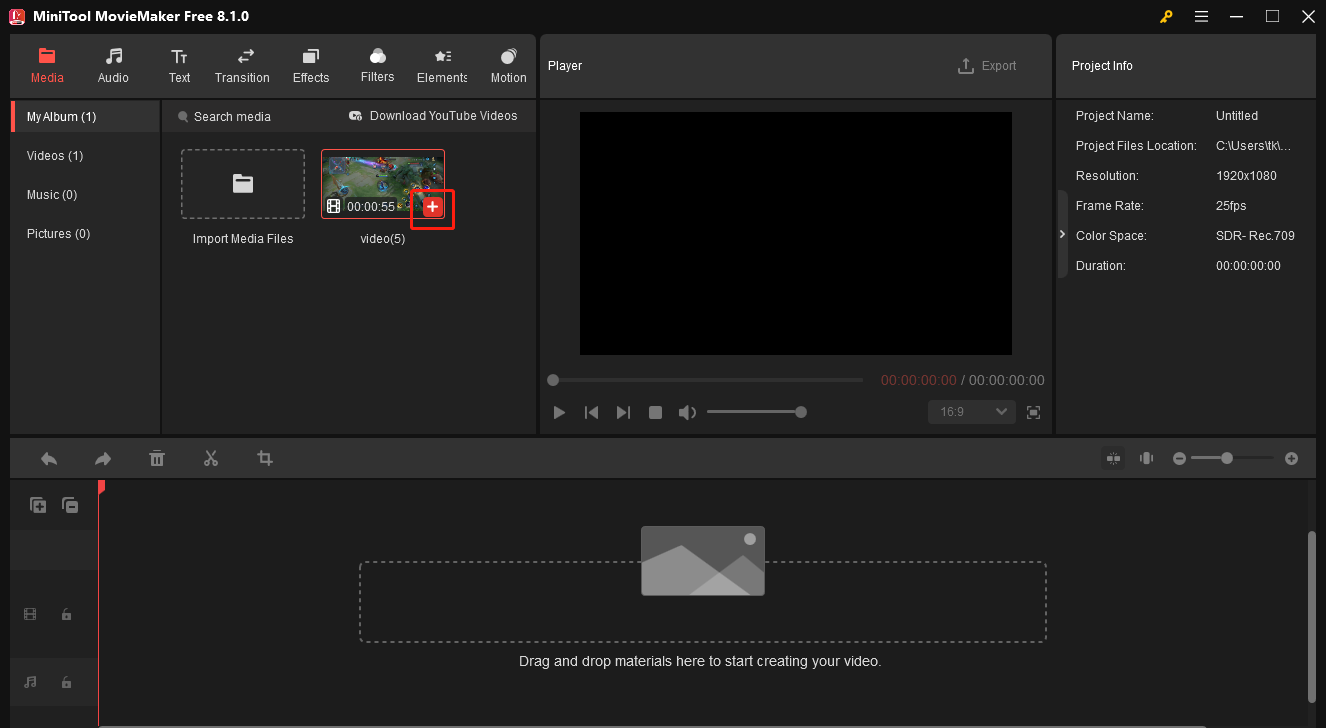Click the audio track music note icon
Image resolution: width=1326 pixels, height=728 pixels.
click(x=30, y=682)
